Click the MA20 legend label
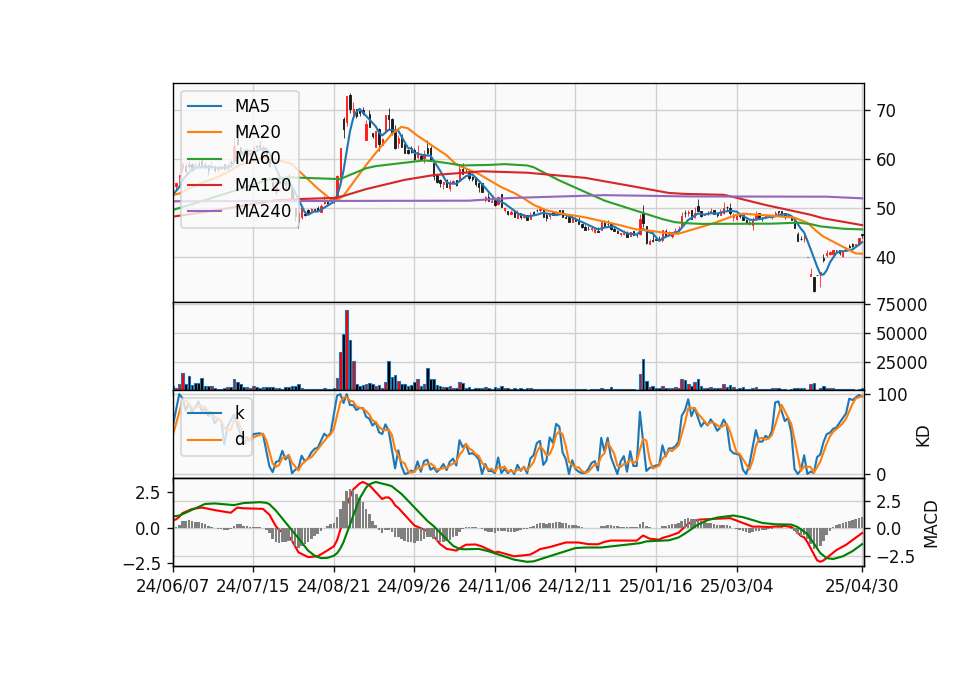Viewport: 960px width, 690px height. click(257, 132)
